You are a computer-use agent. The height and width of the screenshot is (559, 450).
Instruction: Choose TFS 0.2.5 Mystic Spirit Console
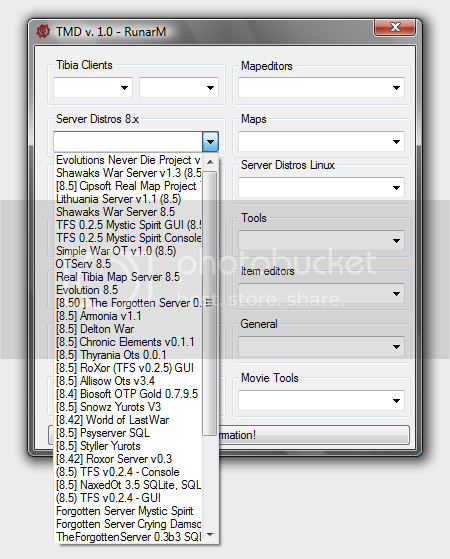point(128,238)
